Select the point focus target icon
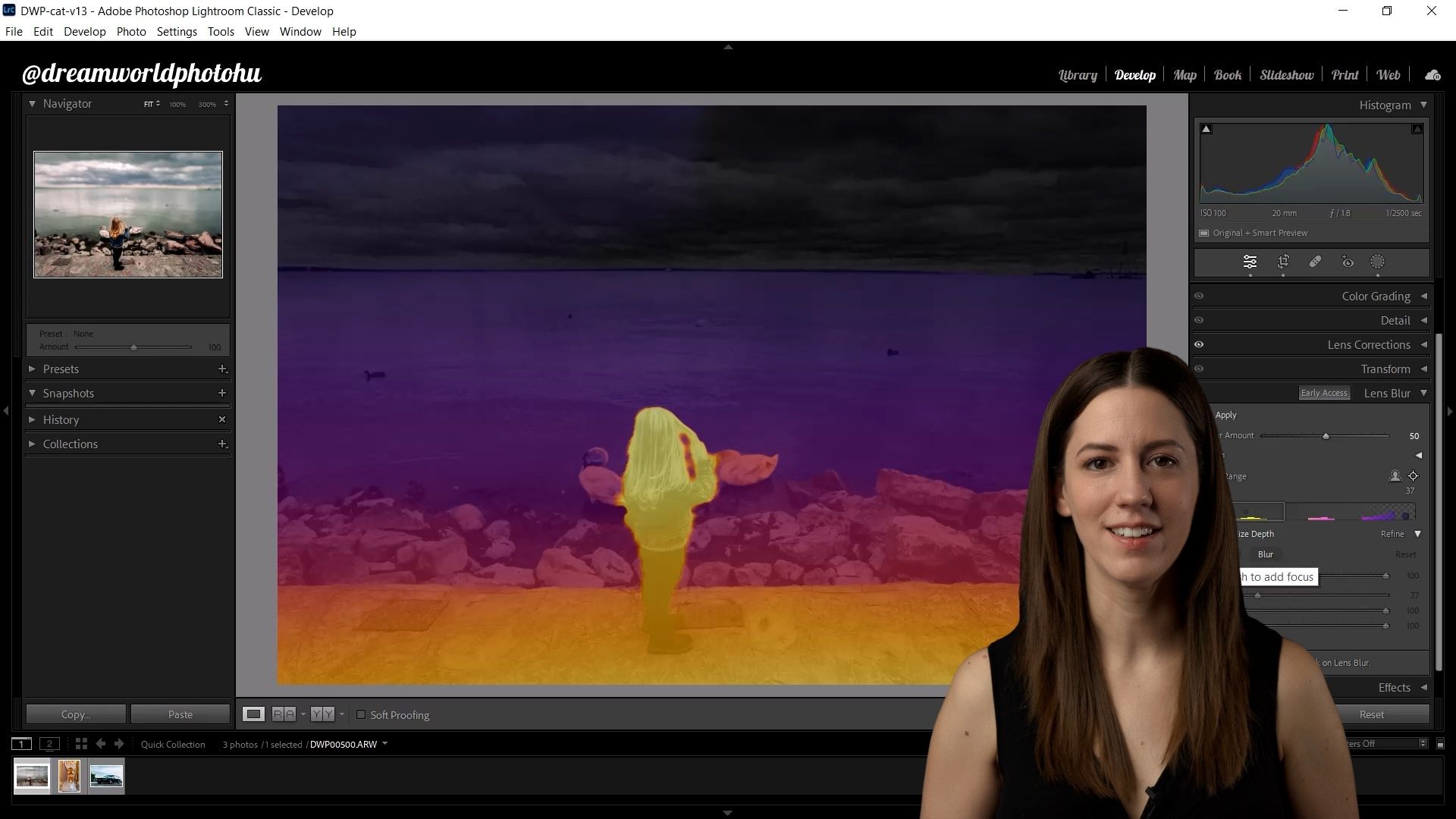 (x=1414, y=476)
